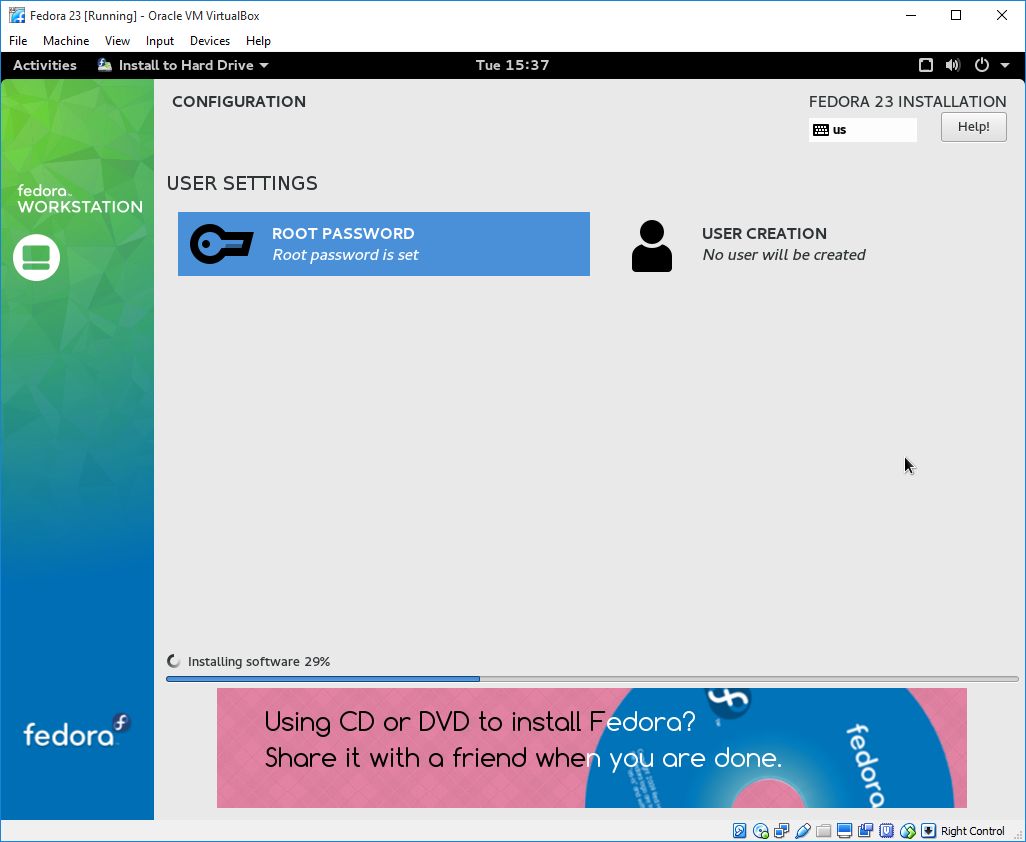Expand the Install to Hard Drive app menu
This screenshot has width=1026, height=842.
pyautogui.click(x=264, y=65)
